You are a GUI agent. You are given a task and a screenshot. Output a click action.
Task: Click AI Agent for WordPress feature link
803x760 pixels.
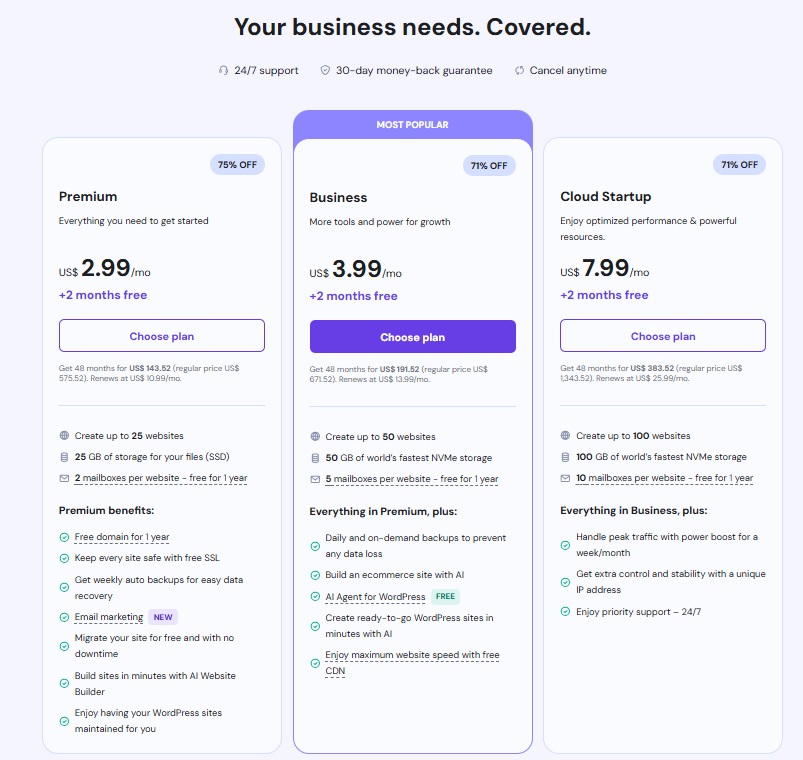[375, 597]
